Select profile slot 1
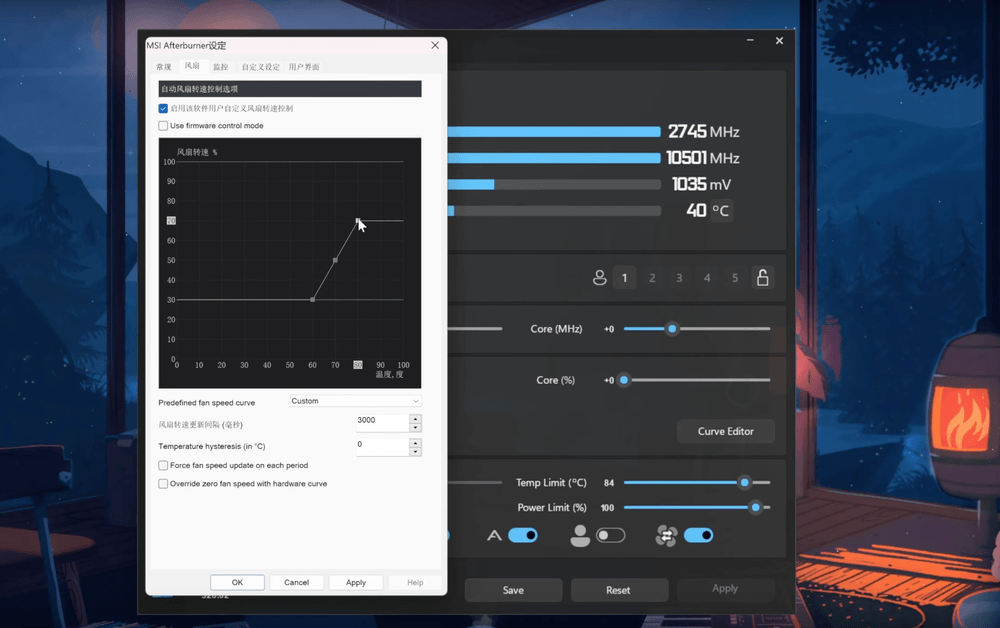 (x=624, y=278)
